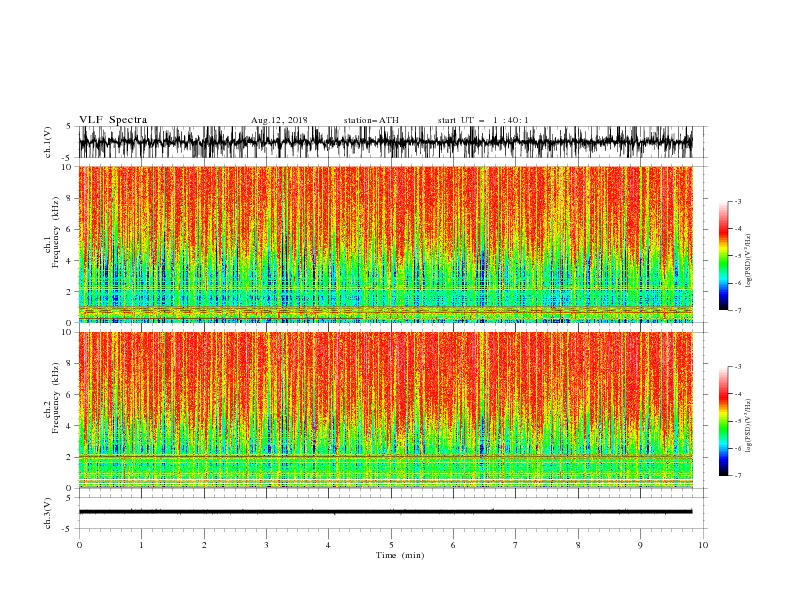Click the "-3" label on upper colorbar
The height and width of the screenshot is (612, 792).
point(738,201)
